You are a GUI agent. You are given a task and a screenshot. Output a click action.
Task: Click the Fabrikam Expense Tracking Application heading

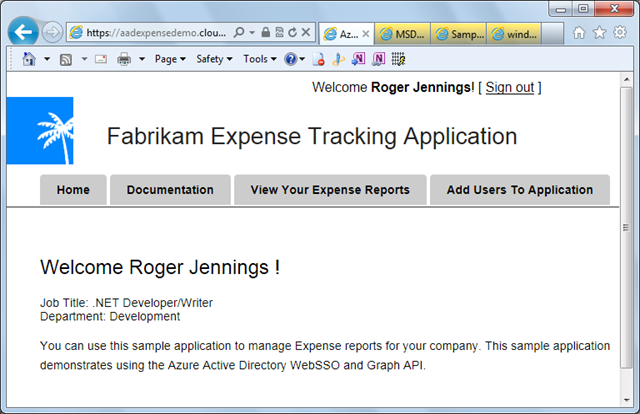tap(312, 136)
